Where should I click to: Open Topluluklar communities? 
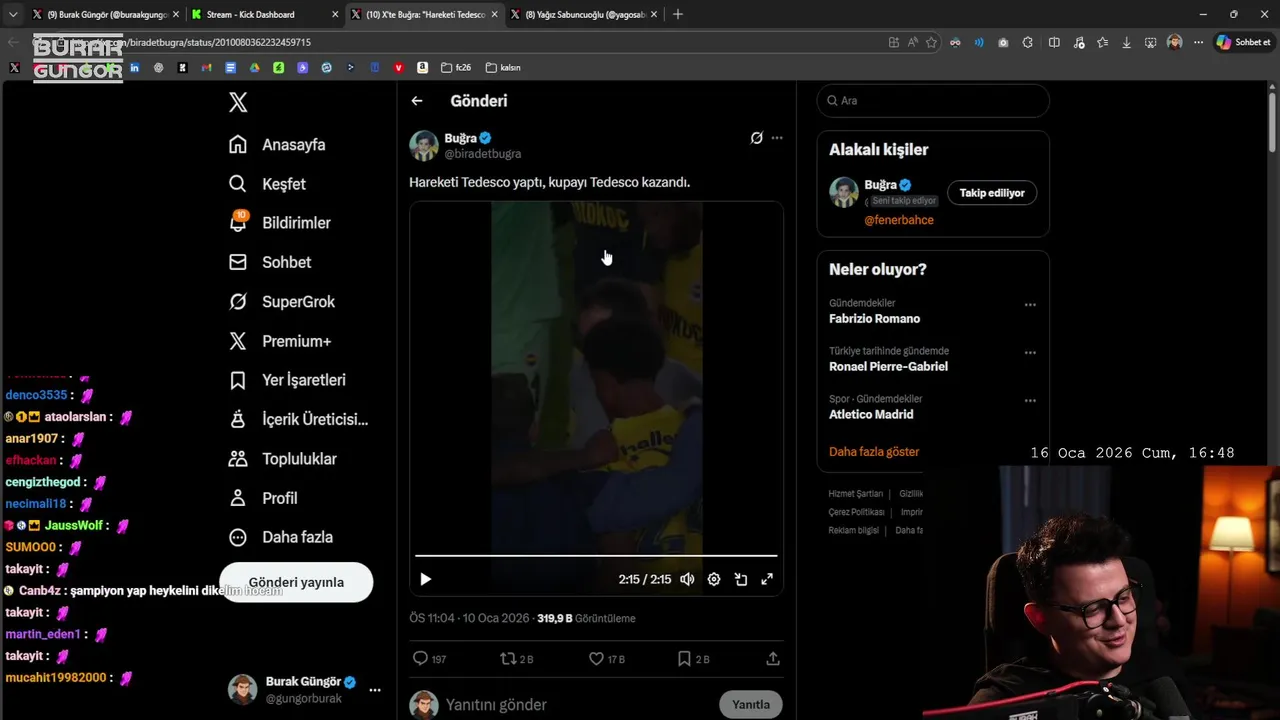point(282,459)
